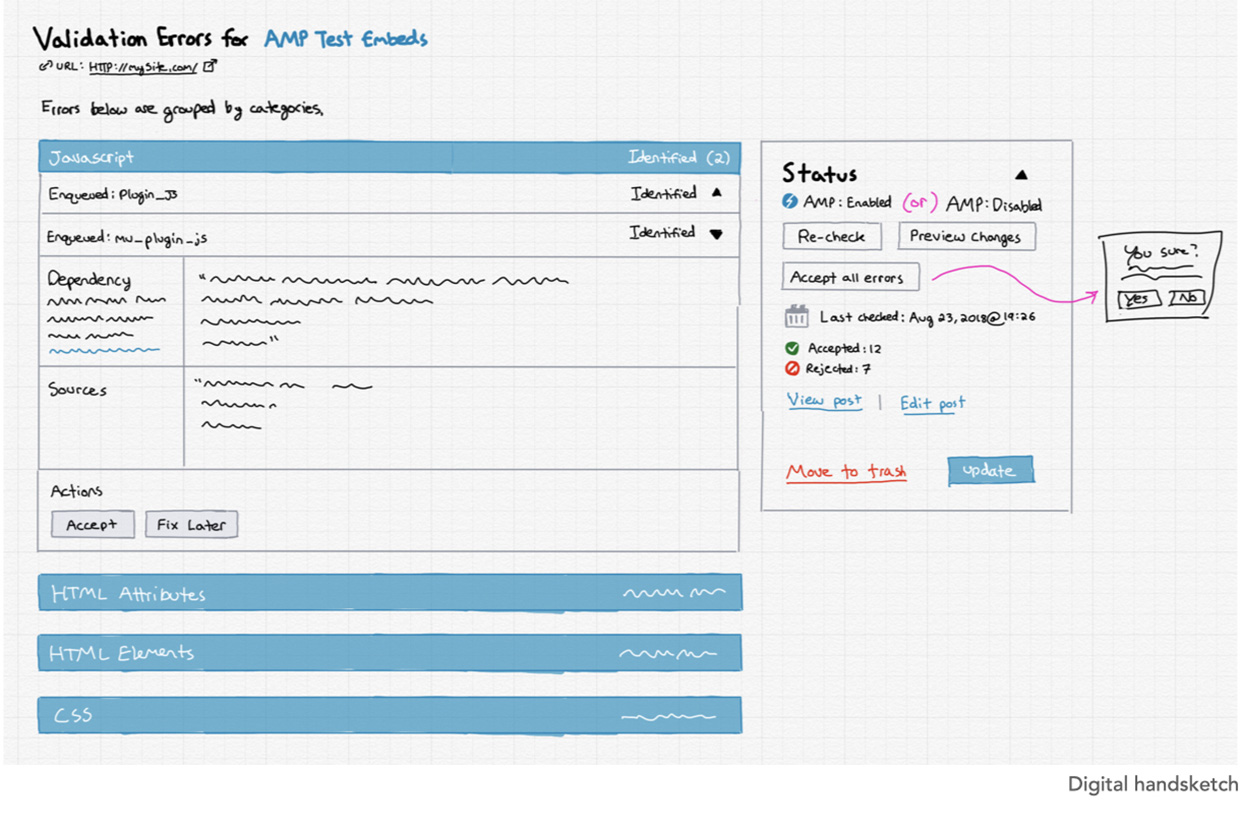Screen dimensions: 1240x830
Task: Click Preview changes button
Action: coord(966,237)
